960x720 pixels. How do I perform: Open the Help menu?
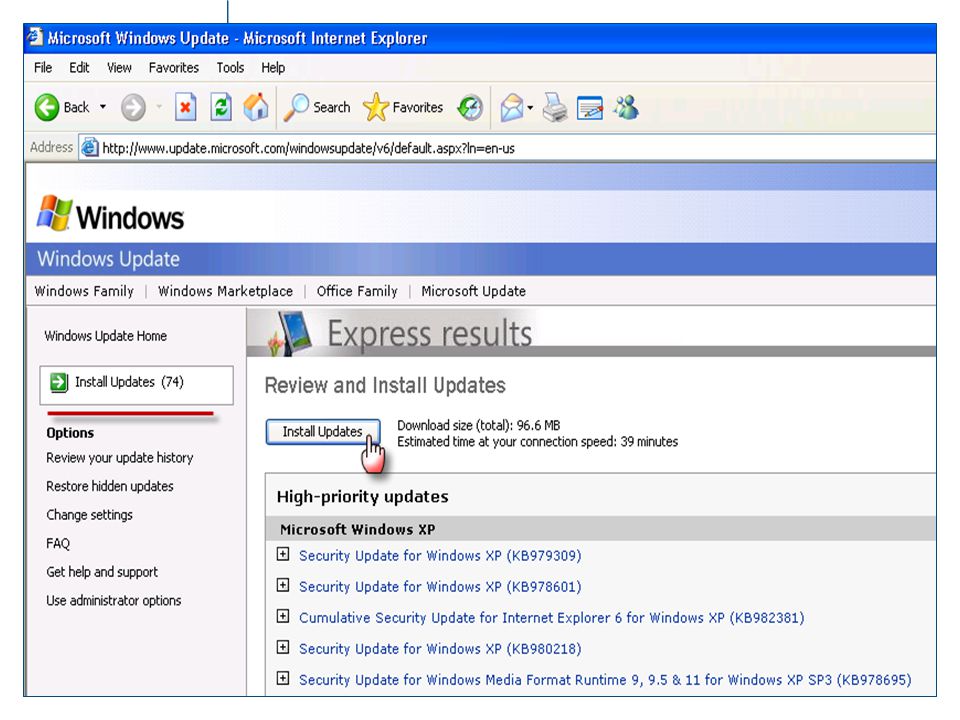tap(273, 67)
